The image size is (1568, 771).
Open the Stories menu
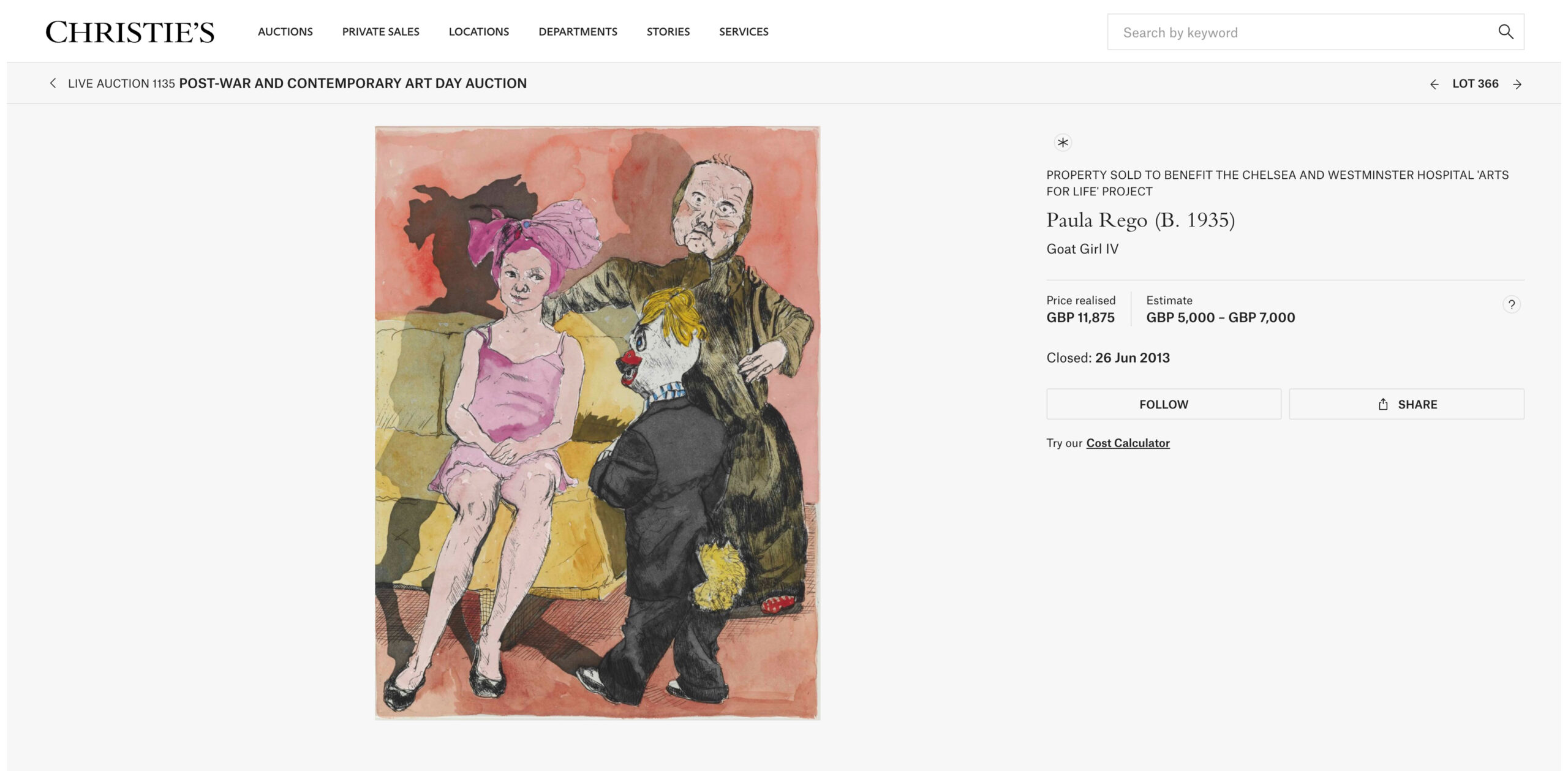point(668,32)
